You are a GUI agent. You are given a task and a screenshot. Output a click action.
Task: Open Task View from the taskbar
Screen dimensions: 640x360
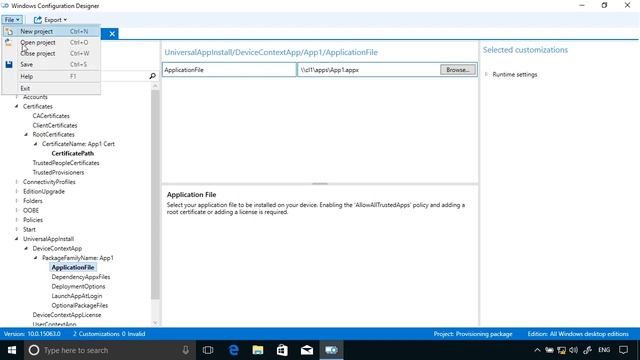tap(208, 350)
